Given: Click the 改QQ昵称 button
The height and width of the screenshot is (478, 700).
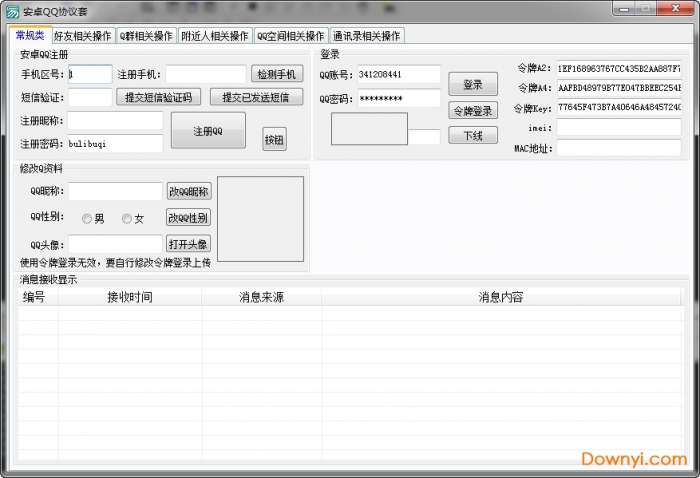Looking at the screenshot, I should point(189,191).
